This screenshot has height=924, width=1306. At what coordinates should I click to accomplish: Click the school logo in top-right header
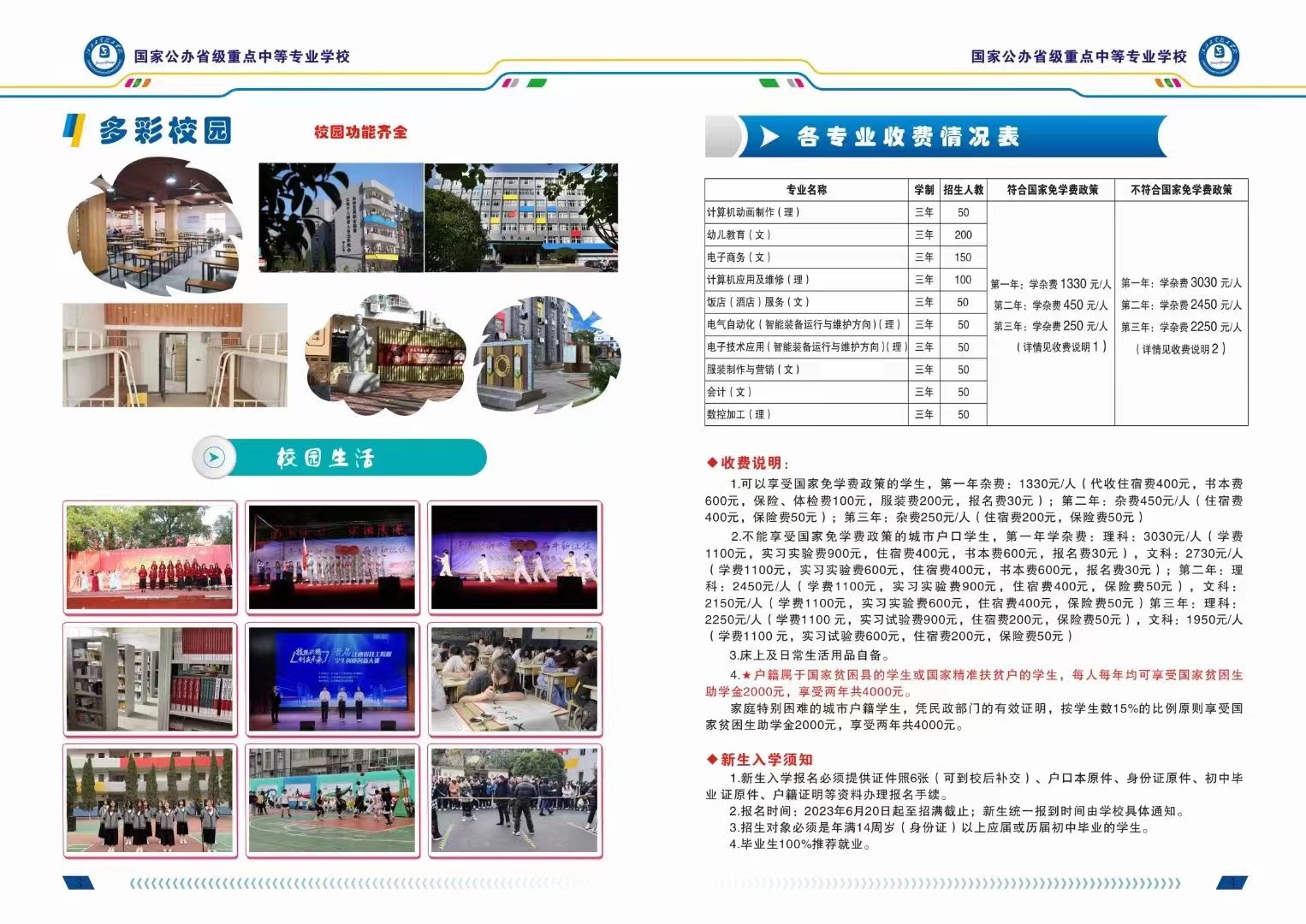point(1218,56)
